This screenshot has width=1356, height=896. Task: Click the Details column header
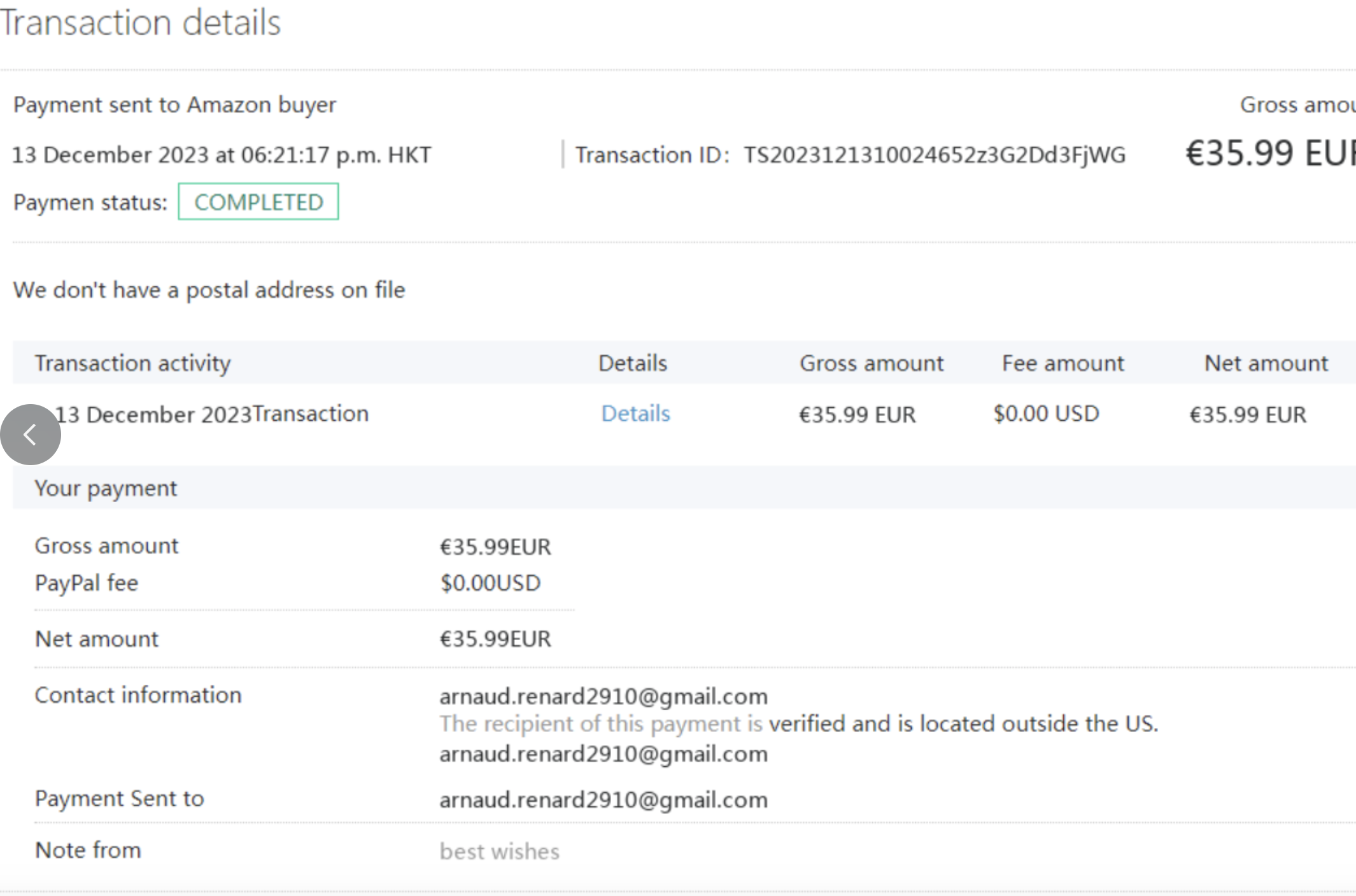point(632,363)
